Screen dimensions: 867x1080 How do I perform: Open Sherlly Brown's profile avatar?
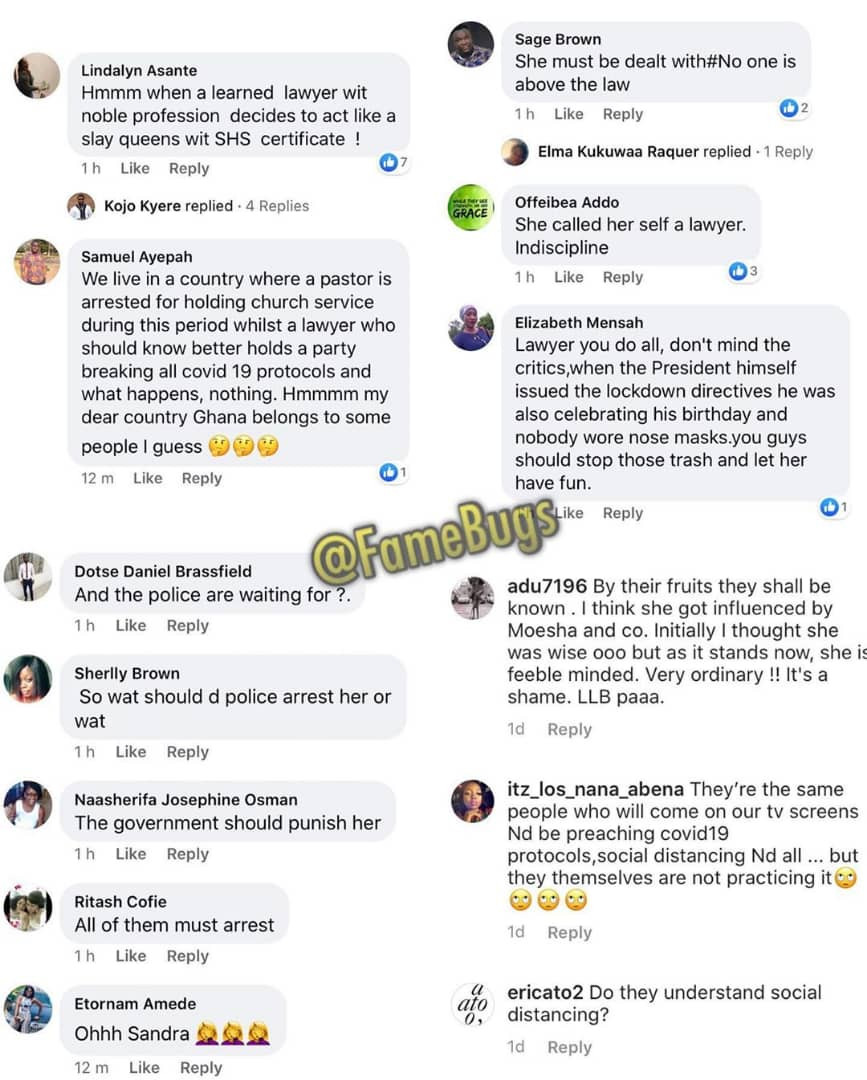(28, 678)
